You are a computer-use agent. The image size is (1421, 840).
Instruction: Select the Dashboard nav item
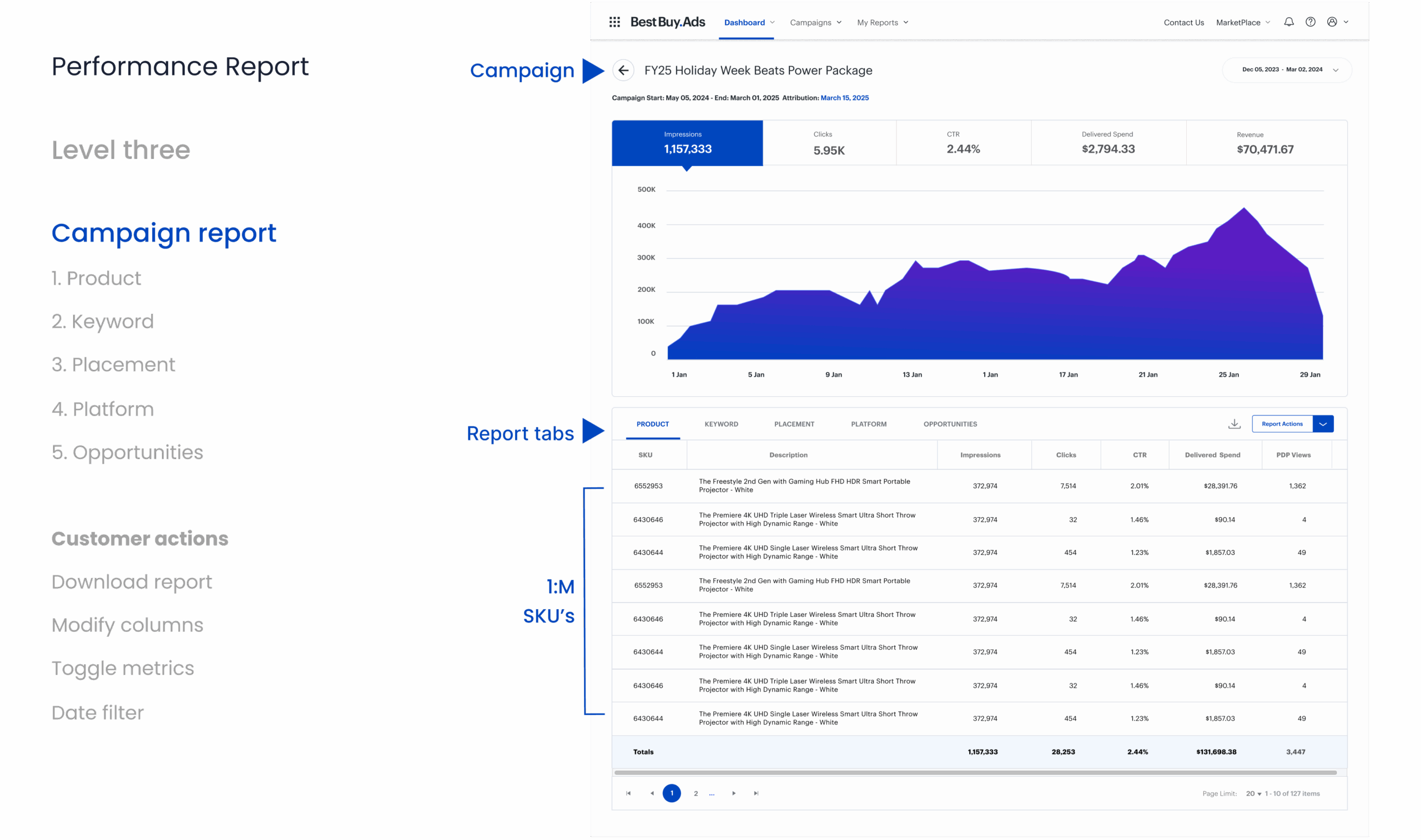pos(744,23)
